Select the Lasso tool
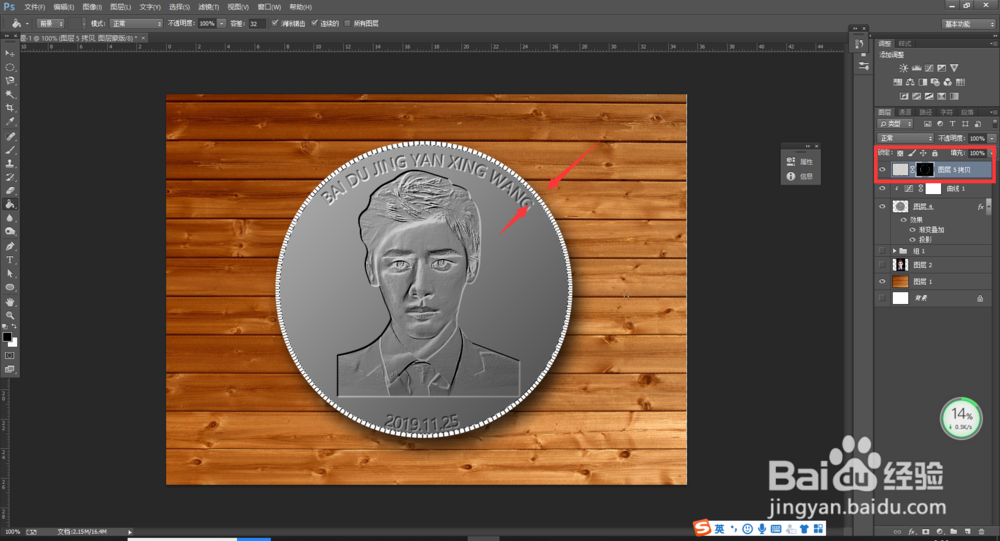Viewport: 1000px width, 541px height. (x=10, y=80)
